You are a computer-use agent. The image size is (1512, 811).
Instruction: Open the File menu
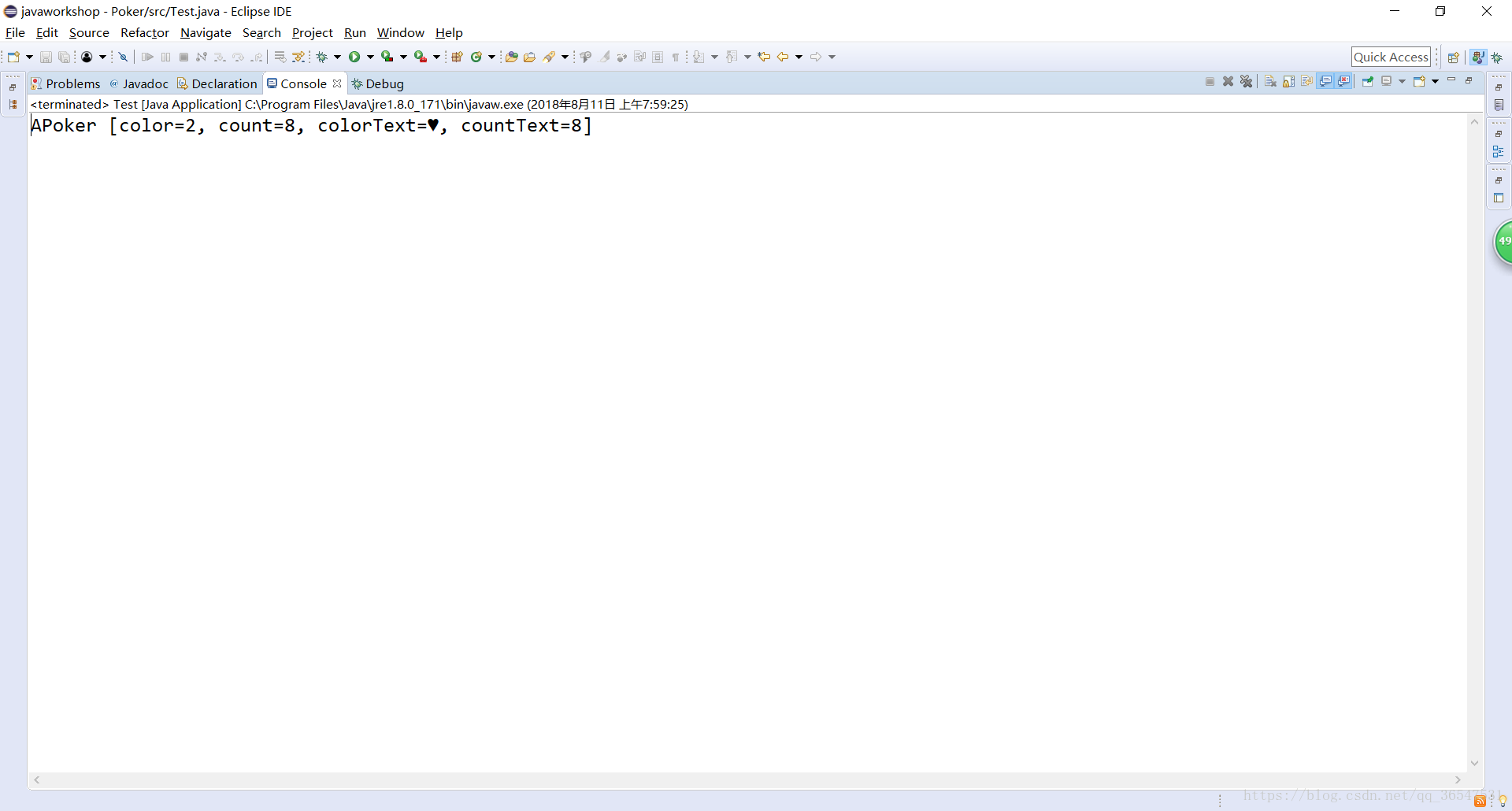click(x=15, y=32)
